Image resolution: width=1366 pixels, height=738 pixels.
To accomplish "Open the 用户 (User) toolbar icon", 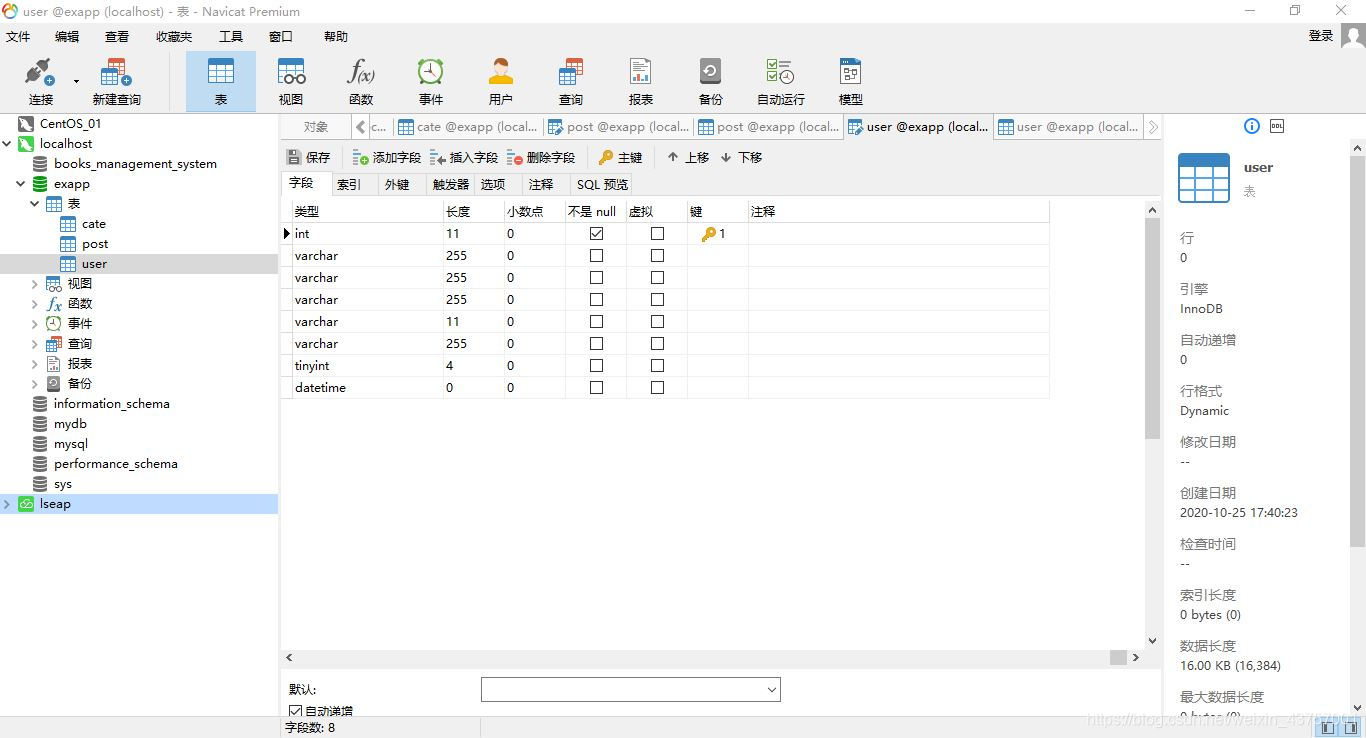I will [501, 81].
